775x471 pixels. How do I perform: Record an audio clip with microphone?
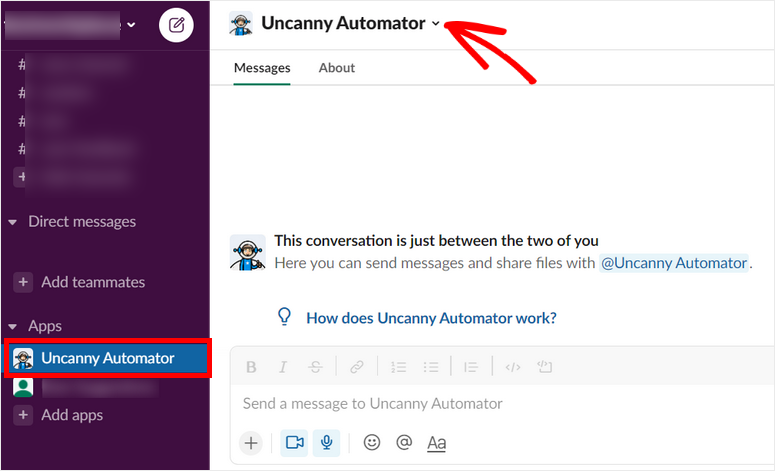pyautogui.click(x=327, y=442)
